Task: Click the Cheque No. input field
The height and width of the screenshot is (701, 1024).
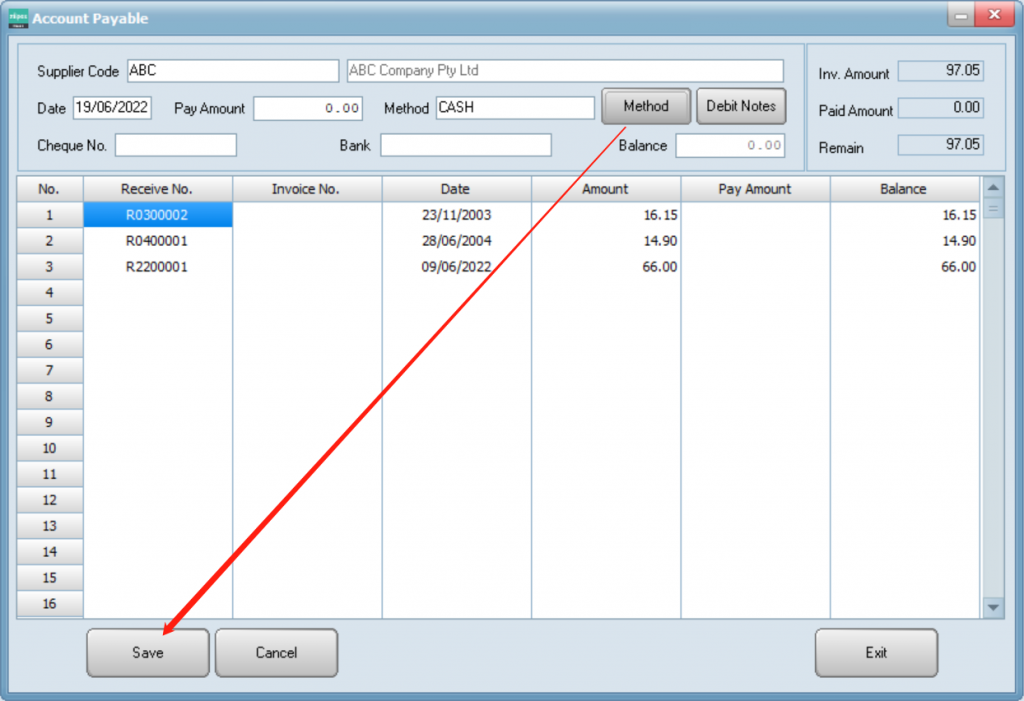Action: tap(176, 145)
